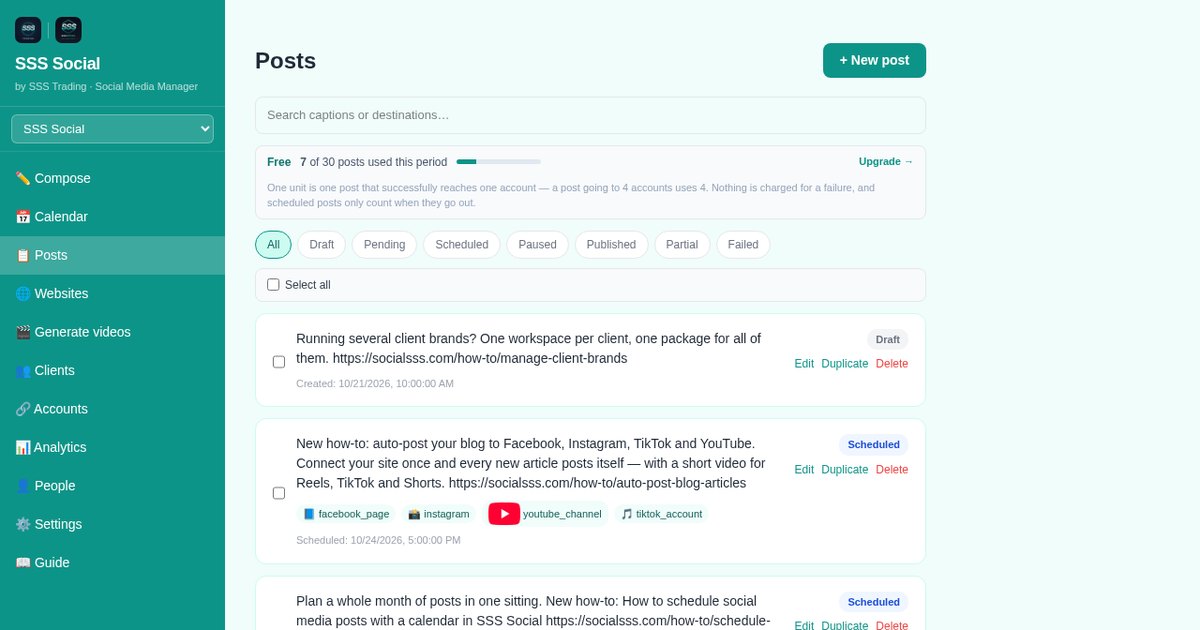Click the second SSS logo icon
This screenshot has width=1200, height=630.
tap(68, 30)
